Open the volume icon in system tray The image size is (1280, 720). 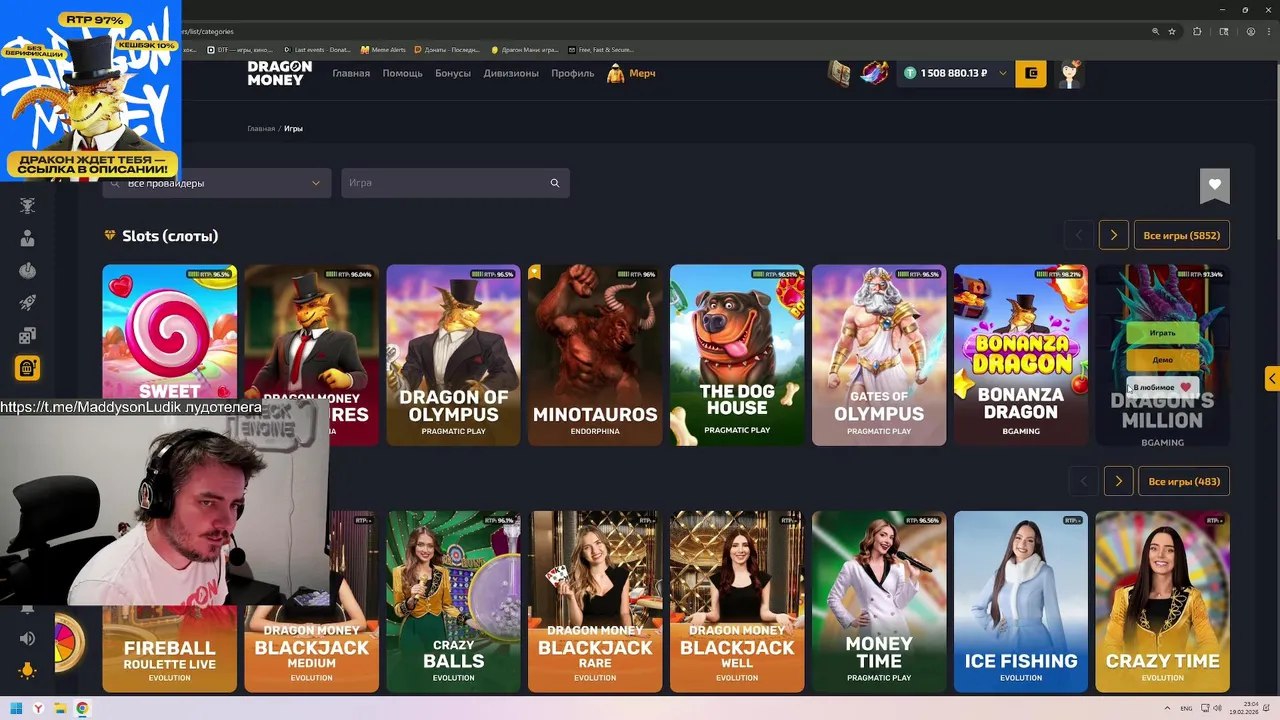click(x=1216, y=709)
